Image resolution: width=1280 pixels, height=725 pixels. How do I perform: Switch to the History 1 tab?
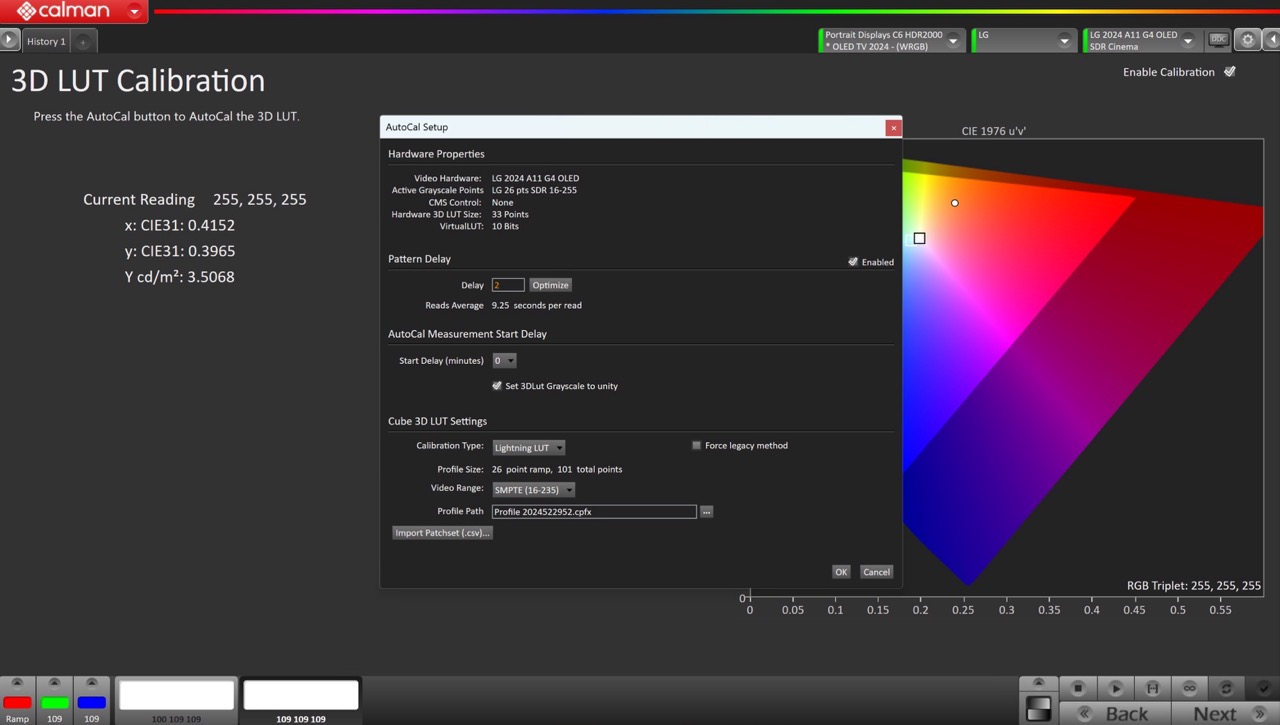tap(46, 41)
